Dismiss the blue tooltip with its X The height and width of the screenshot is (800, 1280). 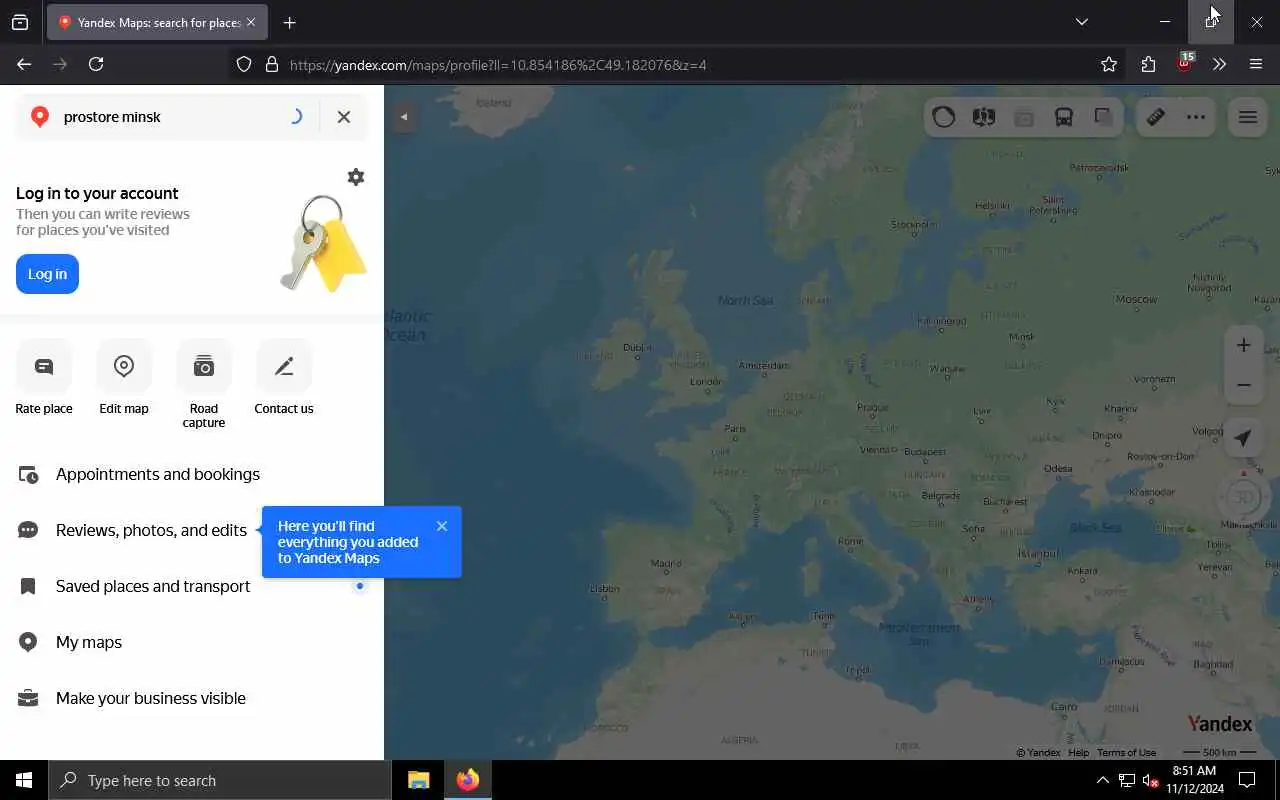[x=442, y=526]
